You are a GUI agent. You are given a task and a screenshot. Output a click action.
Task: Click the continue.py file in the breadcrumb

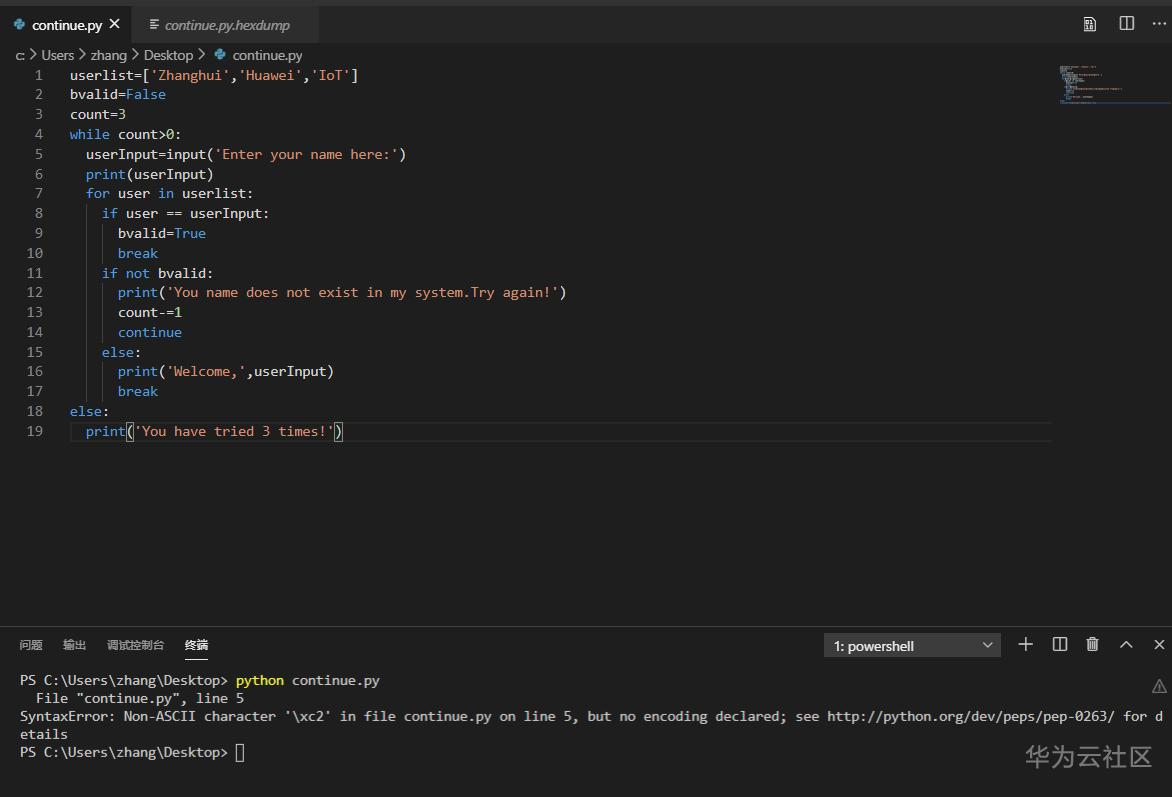pos(266,55)
